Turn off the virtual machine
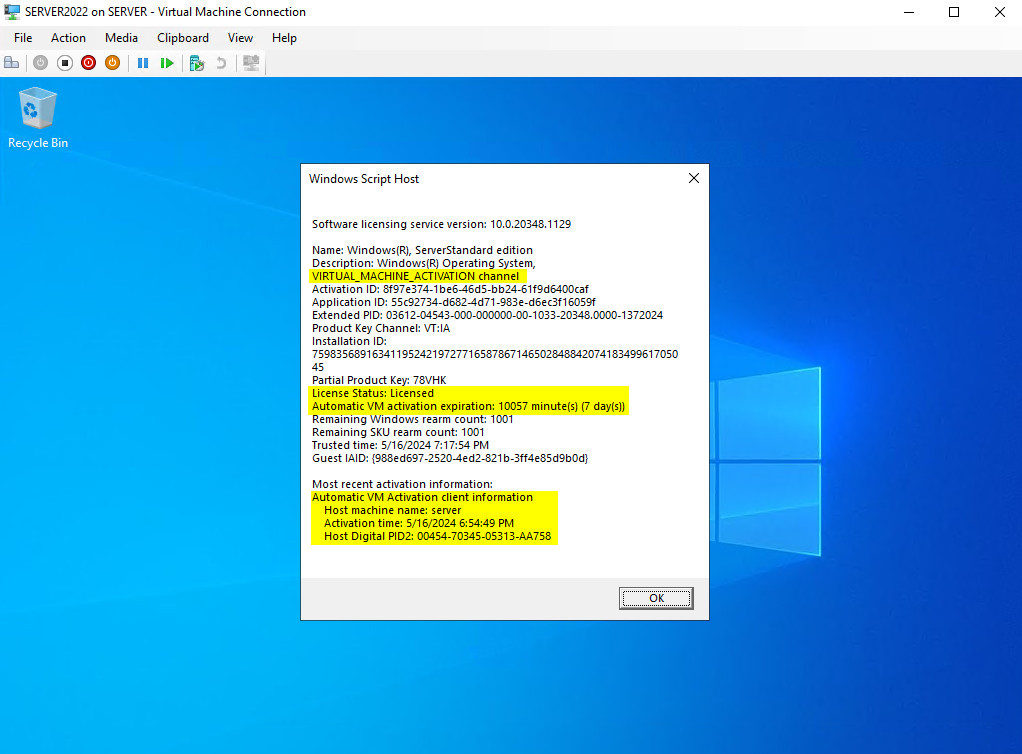Screen dimensions: 1022x754 (x=65, y=63)
